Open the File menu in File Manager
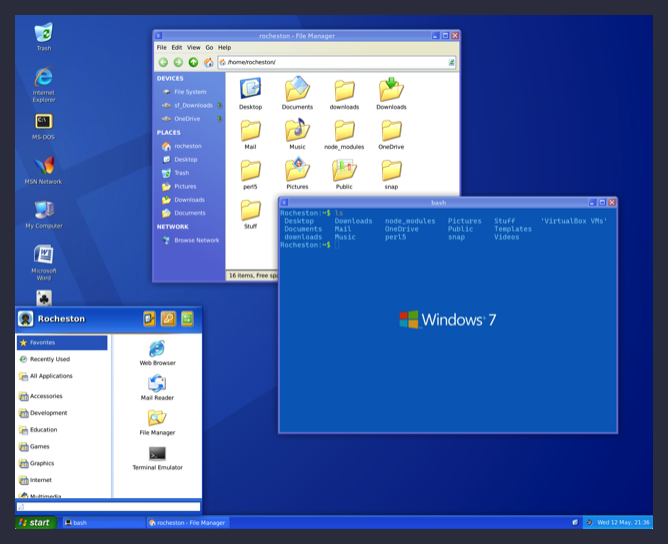Image resolution: width=668 pixels, height=544 pixels. [161, 47]
